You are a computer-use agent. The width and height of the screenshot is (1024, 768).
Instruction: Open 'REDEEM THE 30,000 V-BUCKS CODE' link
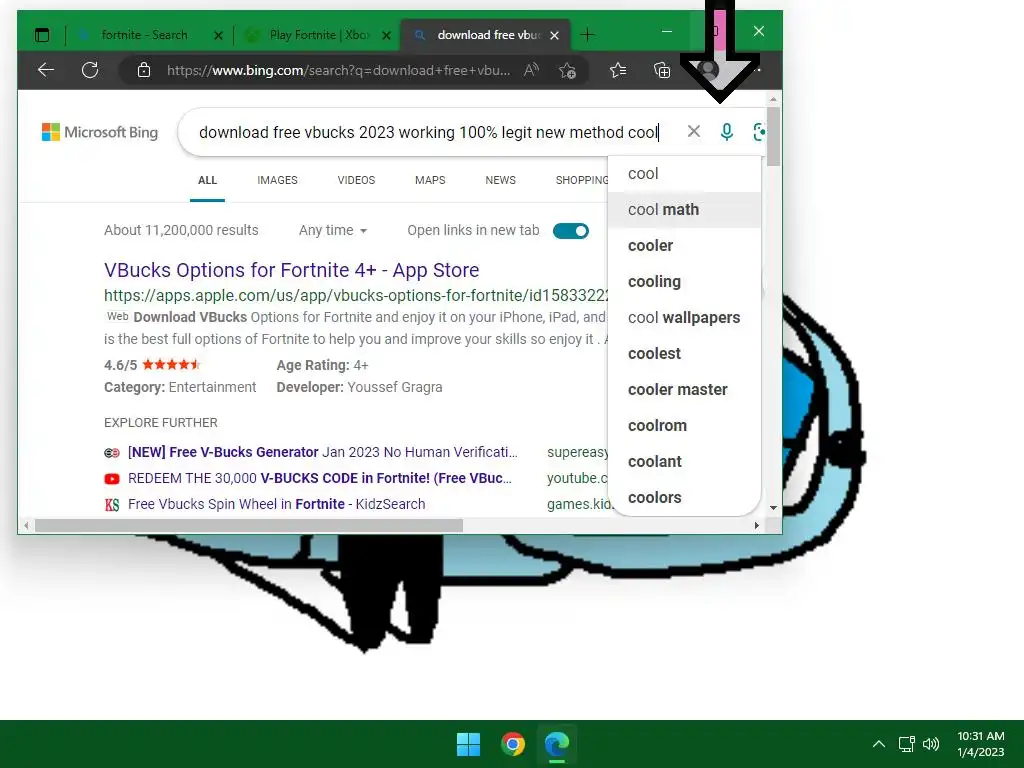coord(320,478)
